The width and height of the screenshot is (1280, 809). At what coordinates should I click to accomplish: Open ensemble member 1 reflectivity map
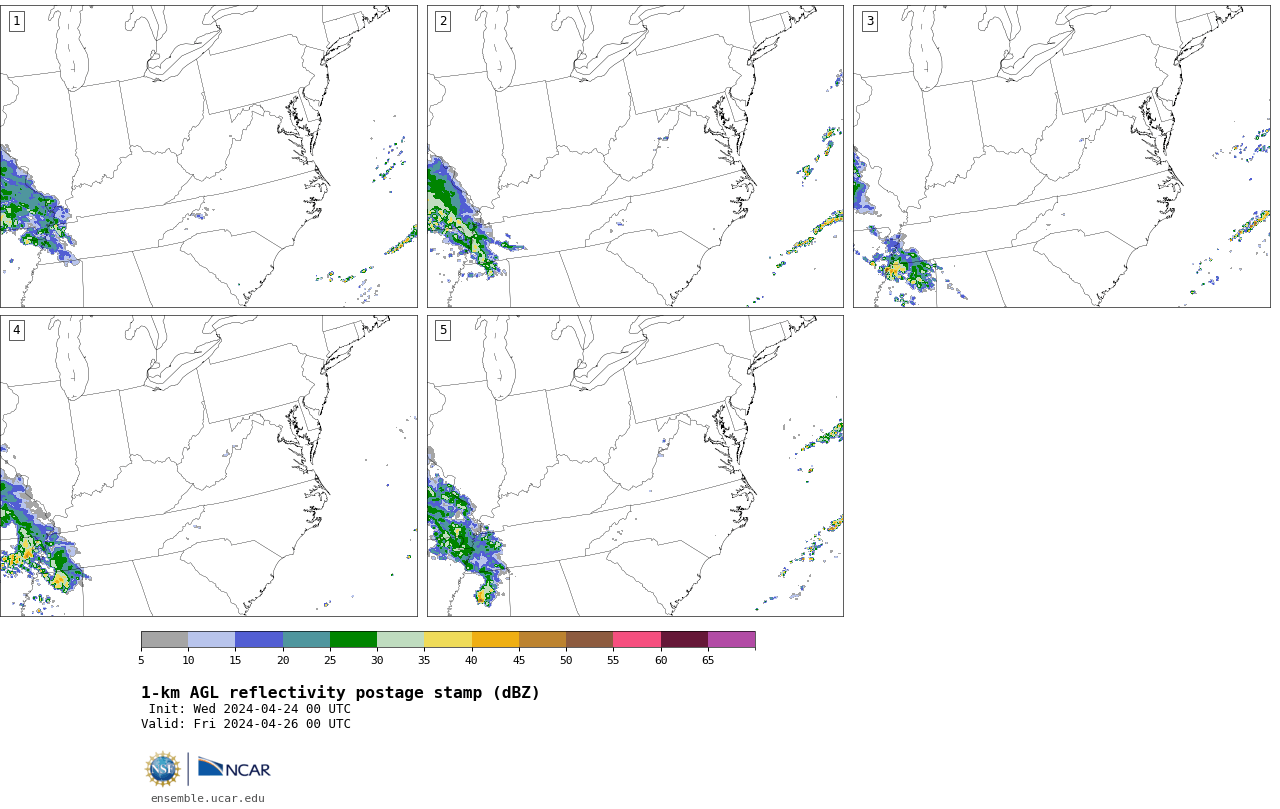208,156
